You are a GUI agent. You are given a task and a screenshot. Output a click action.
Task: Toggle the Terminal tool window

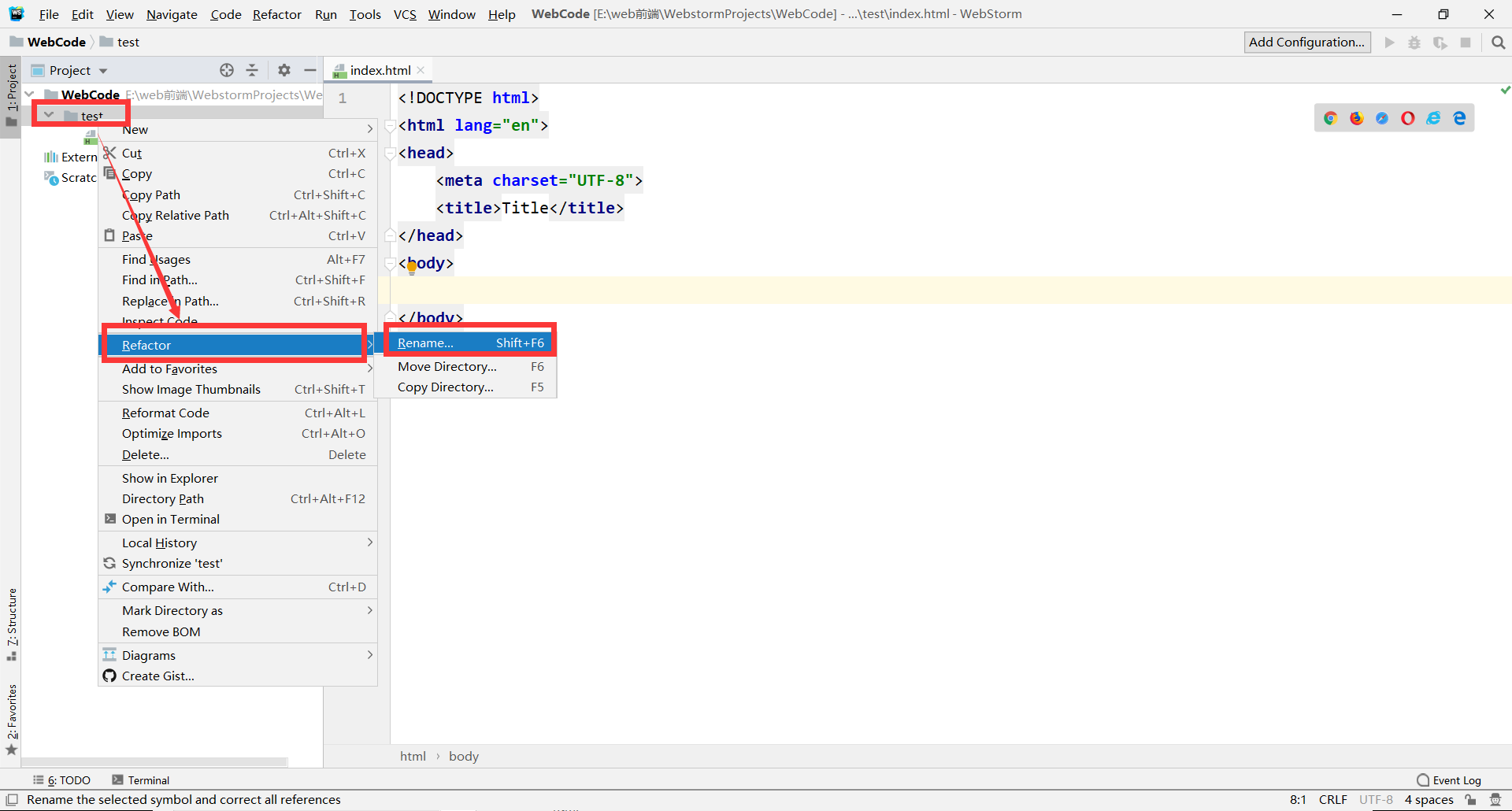pos(141,780)
